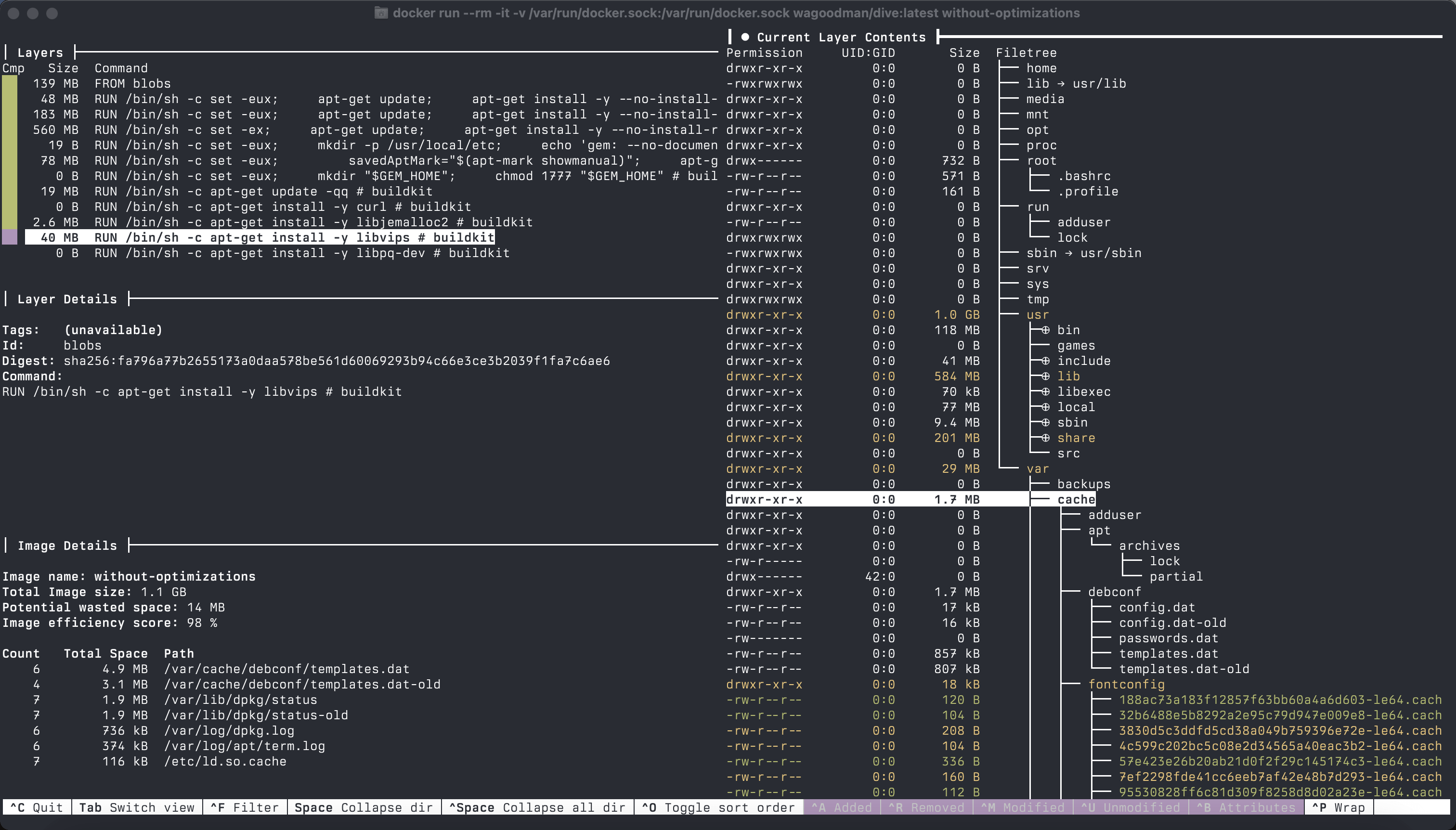1456x830 pixels.
Task: Click ^Space Collapse all dir
Action: click(x=538, y=807)
